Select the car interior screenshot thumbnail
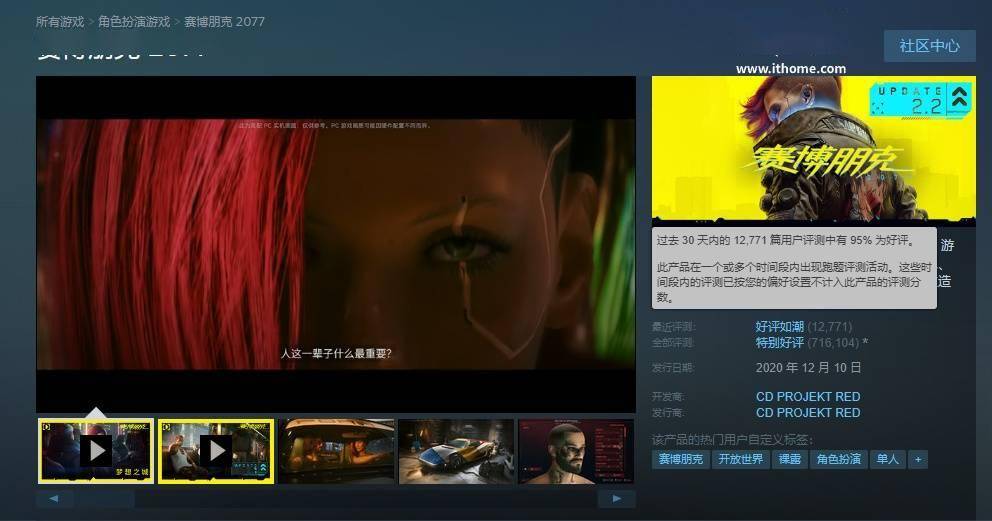 (x=336, y=451)
